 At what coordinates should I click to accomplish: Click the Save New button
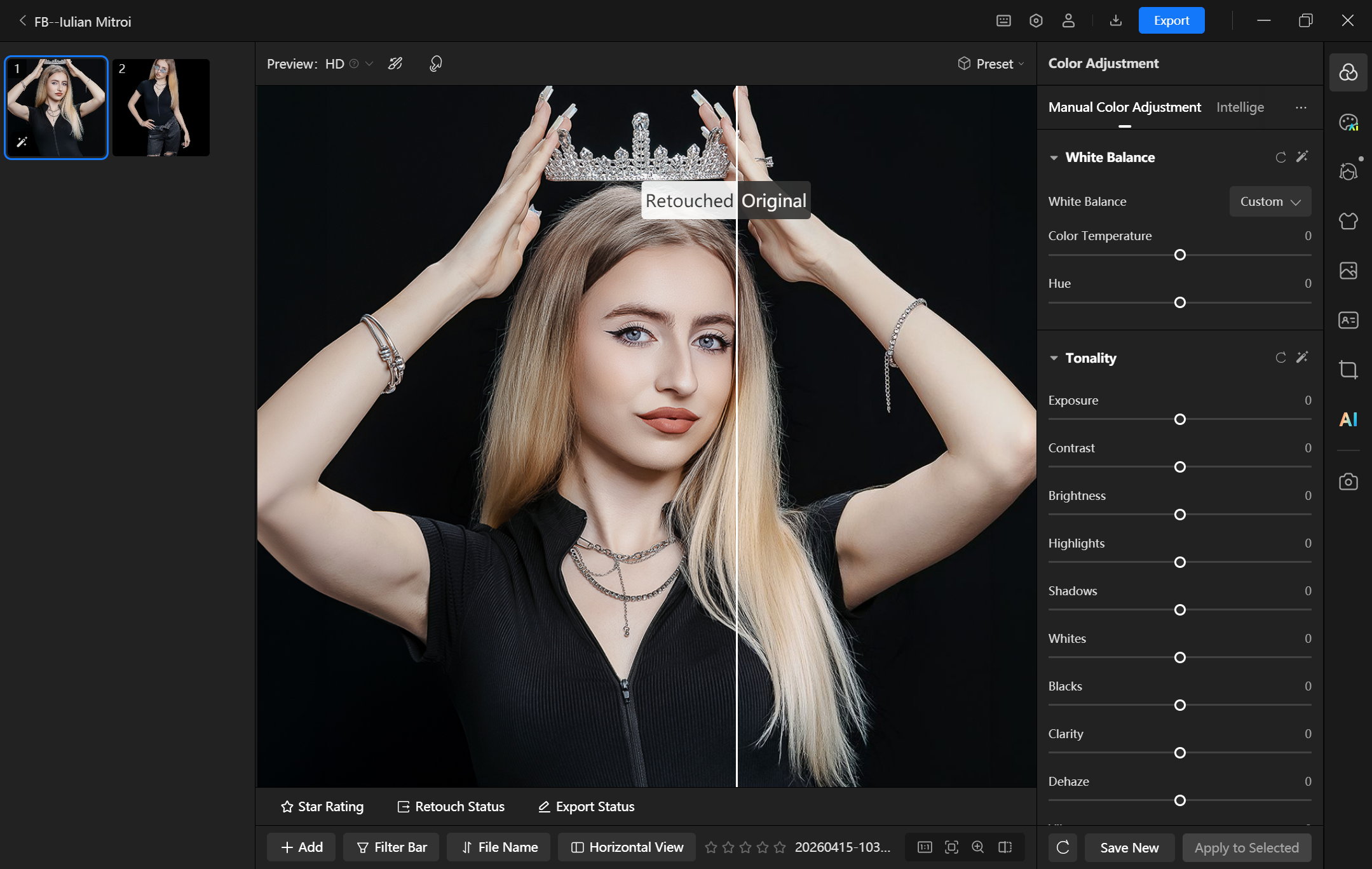point(1129,847)
